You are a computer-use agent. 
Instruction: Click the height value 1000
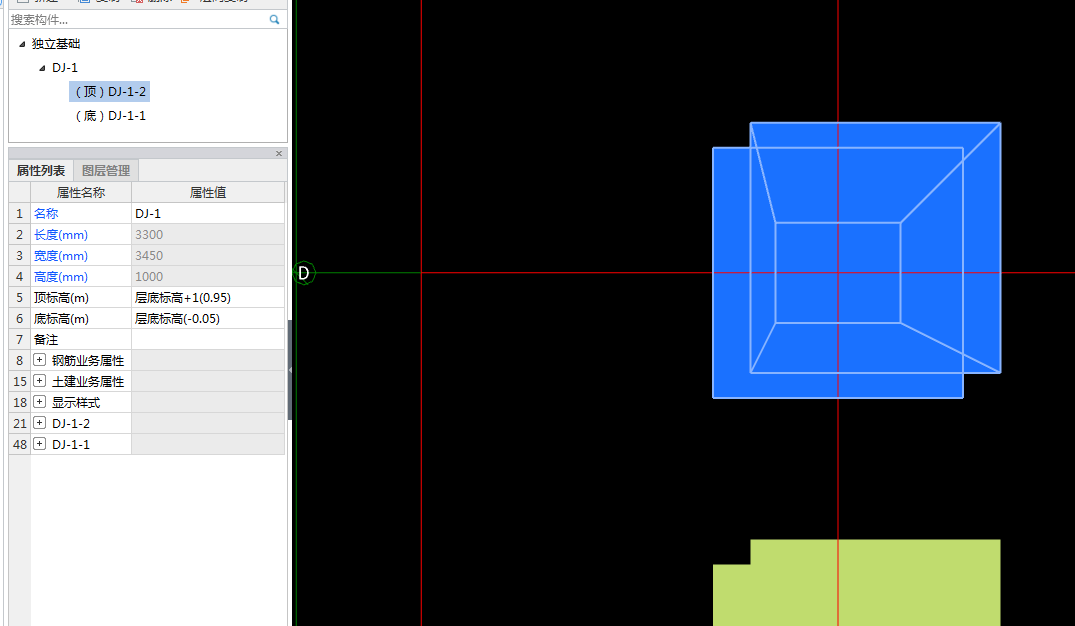(208, 277)
